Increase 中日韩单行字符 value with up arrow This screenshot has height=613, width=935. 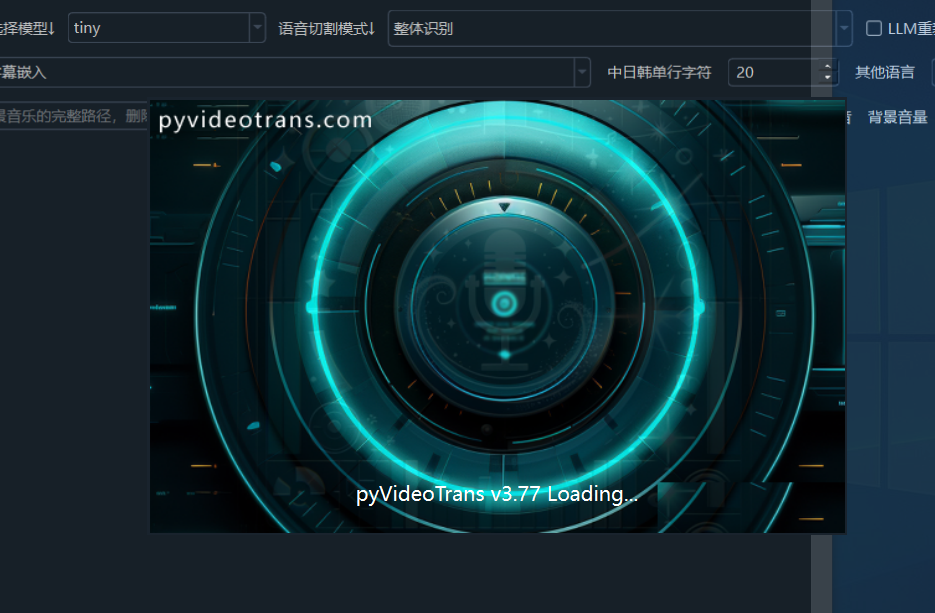827,66
